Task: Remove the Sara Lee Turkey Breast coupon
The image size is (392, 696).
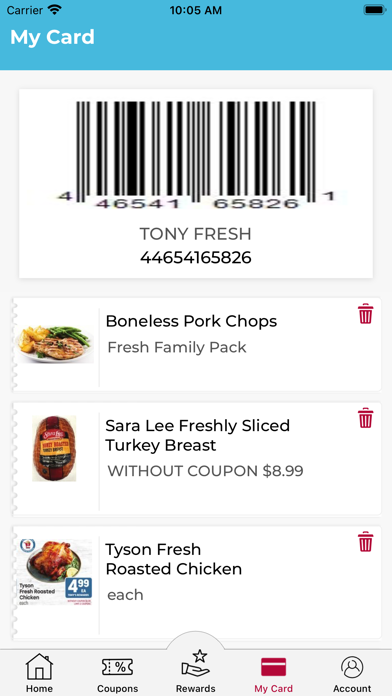Action: 365,418
